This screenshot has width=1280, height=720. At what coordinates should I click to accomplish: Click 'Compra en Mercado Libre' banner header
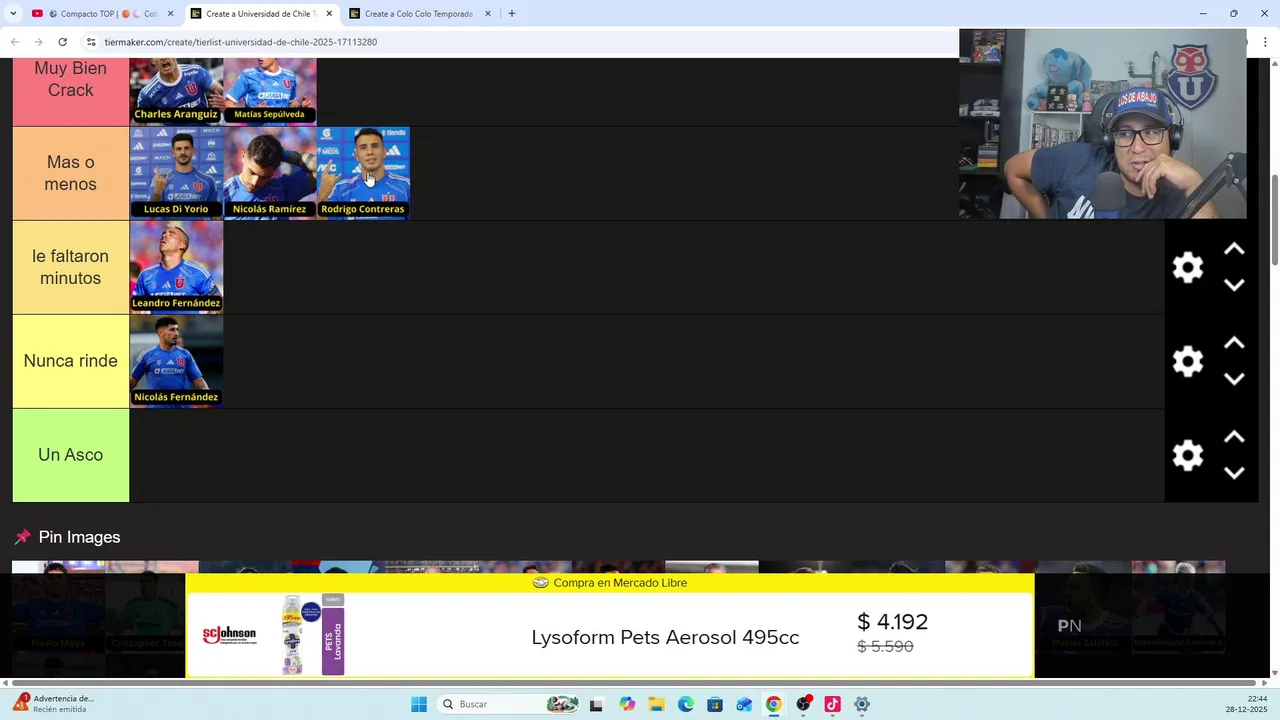click(610, 583)
